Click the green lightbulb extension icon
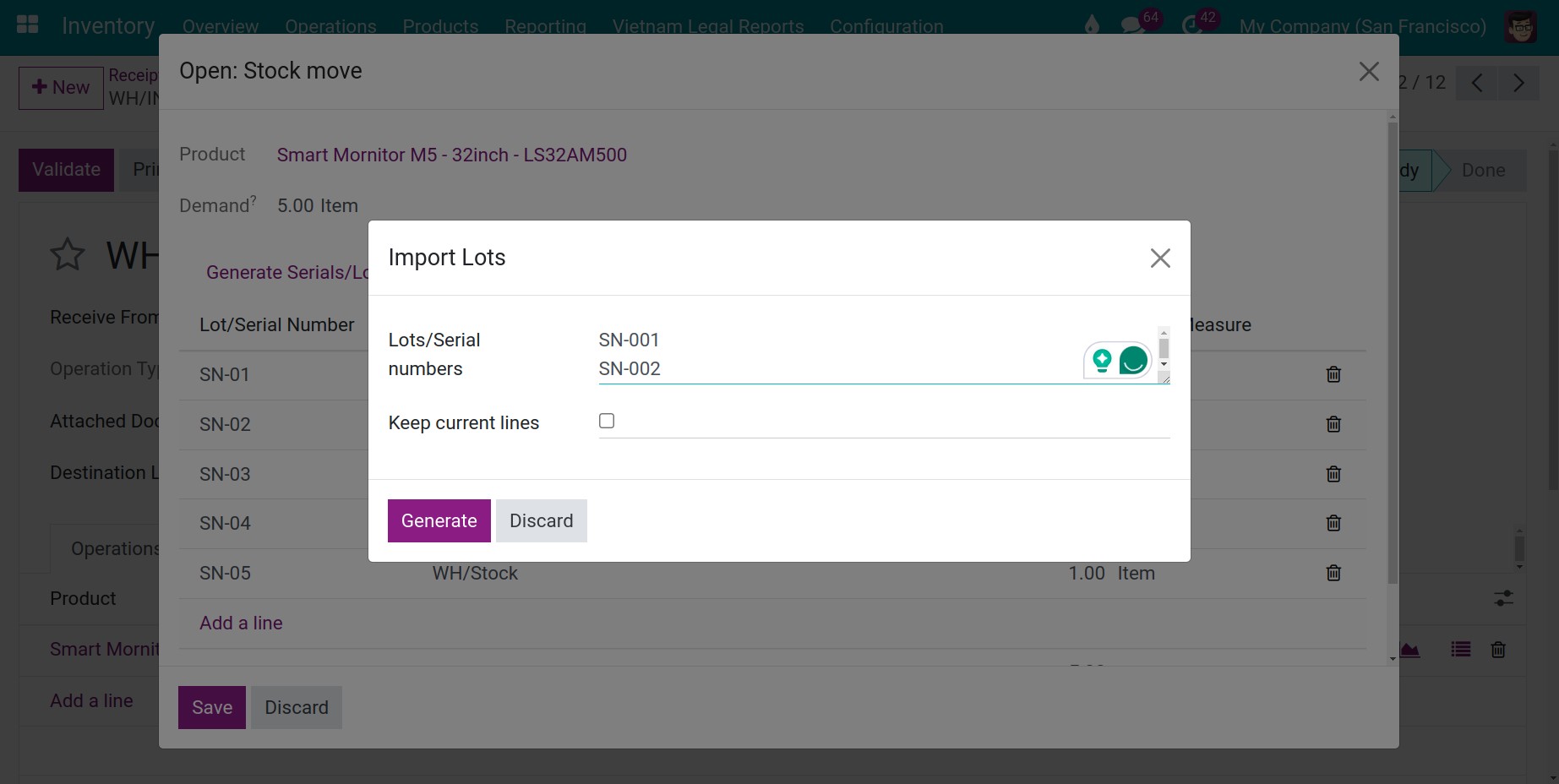Viewport: 1559px width, 784px height. (x=1102, y=361)
